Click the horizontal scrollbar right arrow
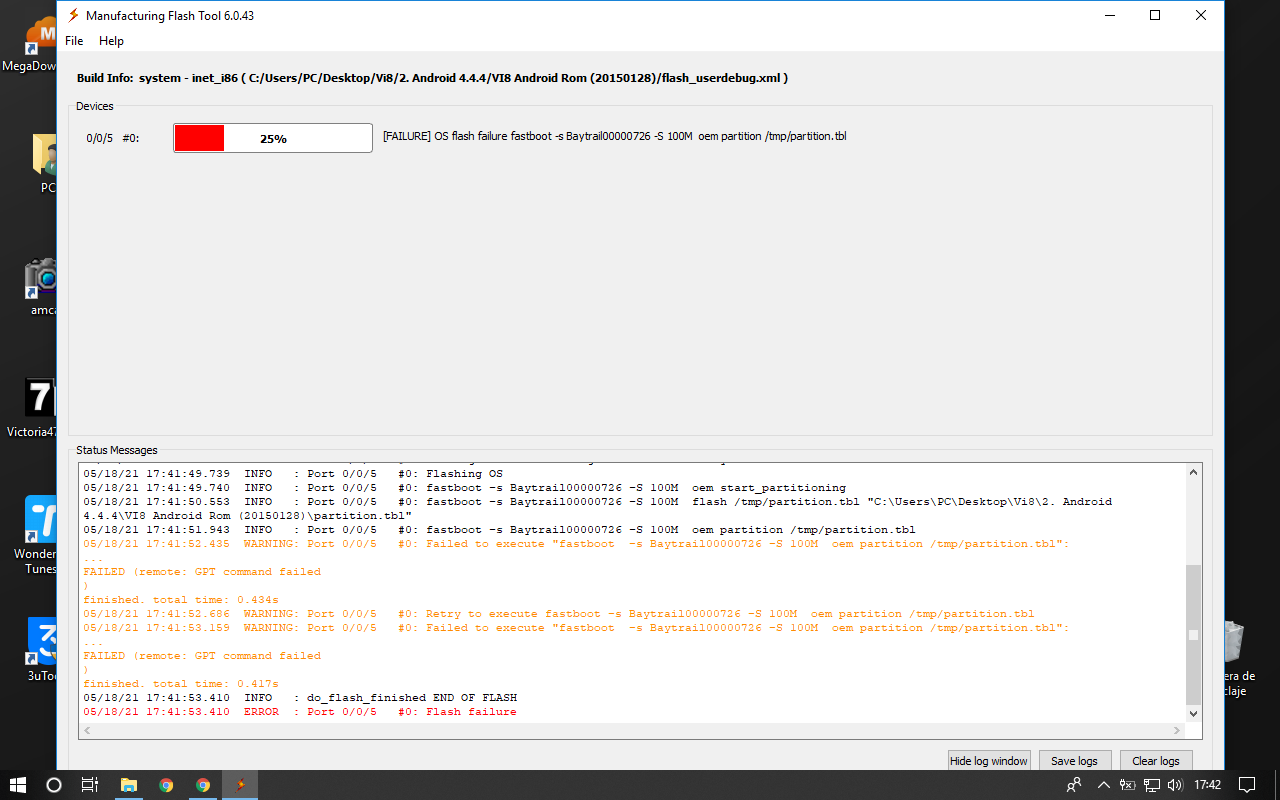The height and width of the screenshot is (800, 1280). tap(1176, 731)
